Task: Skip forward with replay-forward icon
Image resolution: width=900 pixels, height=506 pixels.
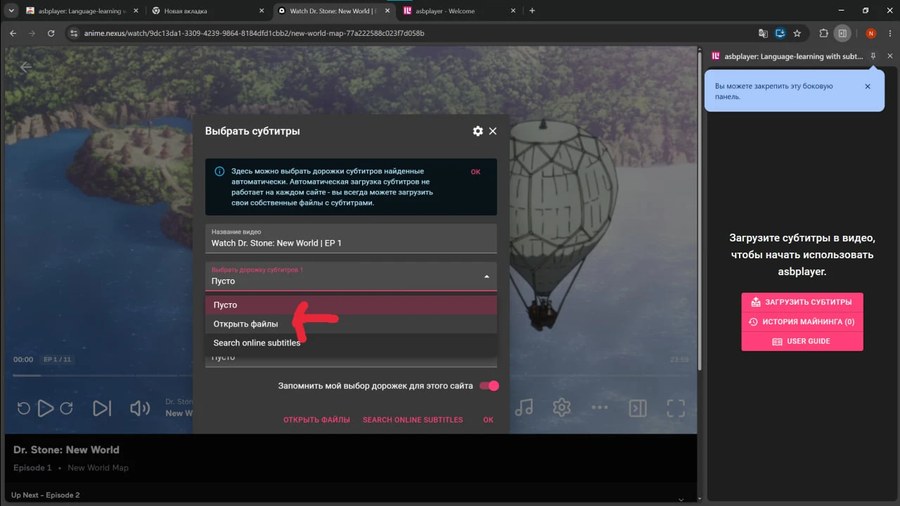Action: (67, 408)
